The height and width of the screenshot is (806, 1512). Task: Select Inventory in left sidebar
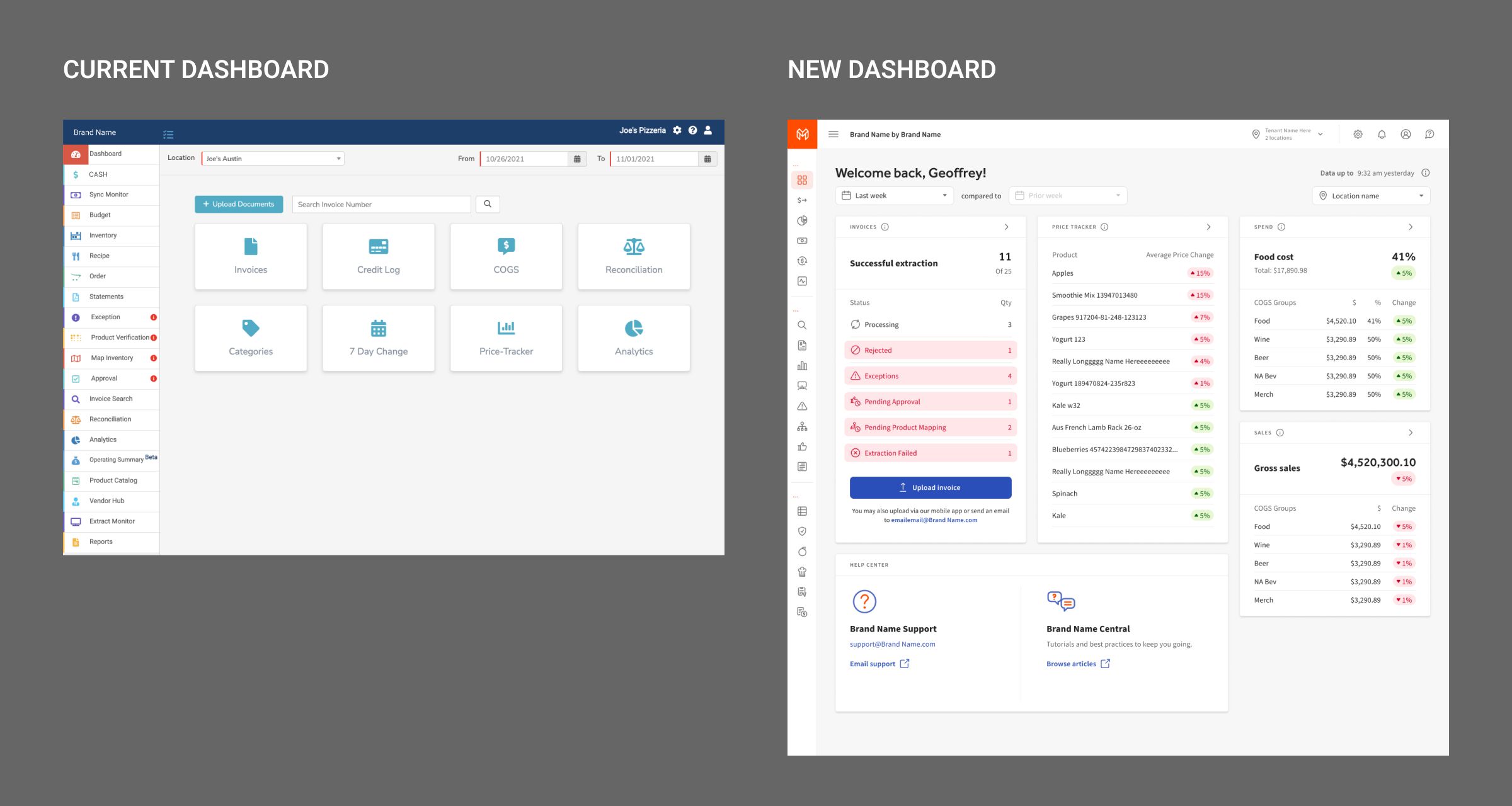click(103, 236)
